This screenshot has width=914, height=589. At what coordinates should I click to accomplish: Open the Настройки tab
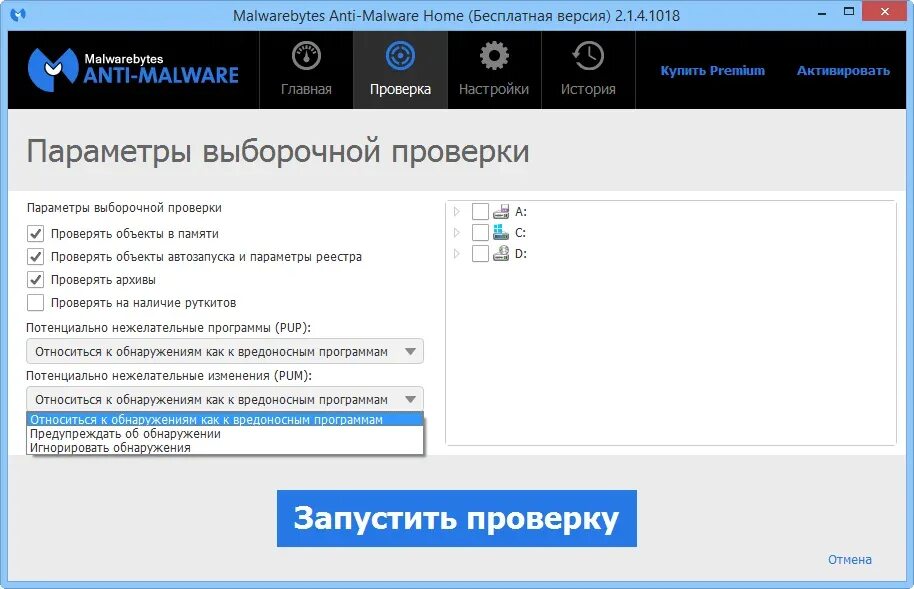point(494,70)
